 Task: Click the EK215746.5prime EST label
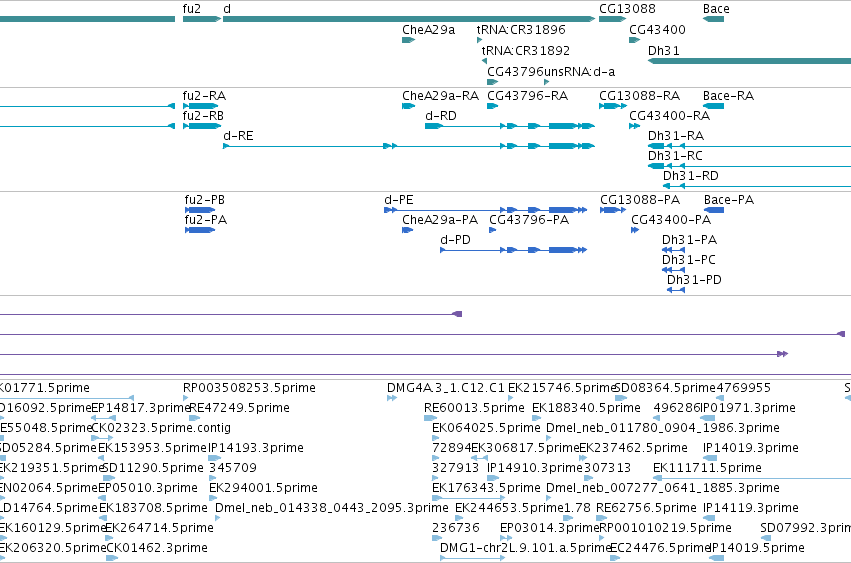pos(562,388)
